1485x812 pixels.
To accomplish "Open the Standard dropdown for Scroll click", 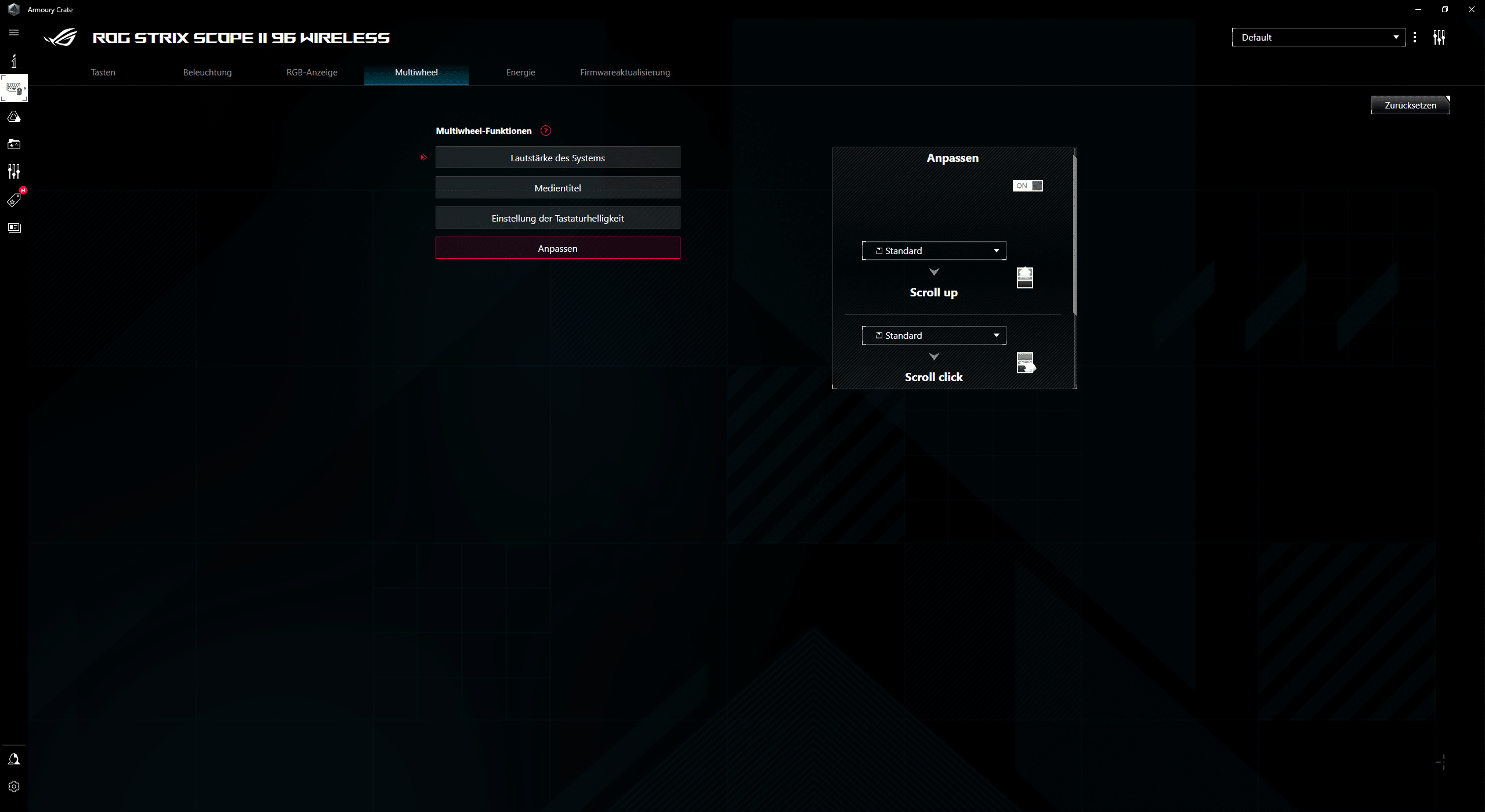I will click(x=933, y=335).
